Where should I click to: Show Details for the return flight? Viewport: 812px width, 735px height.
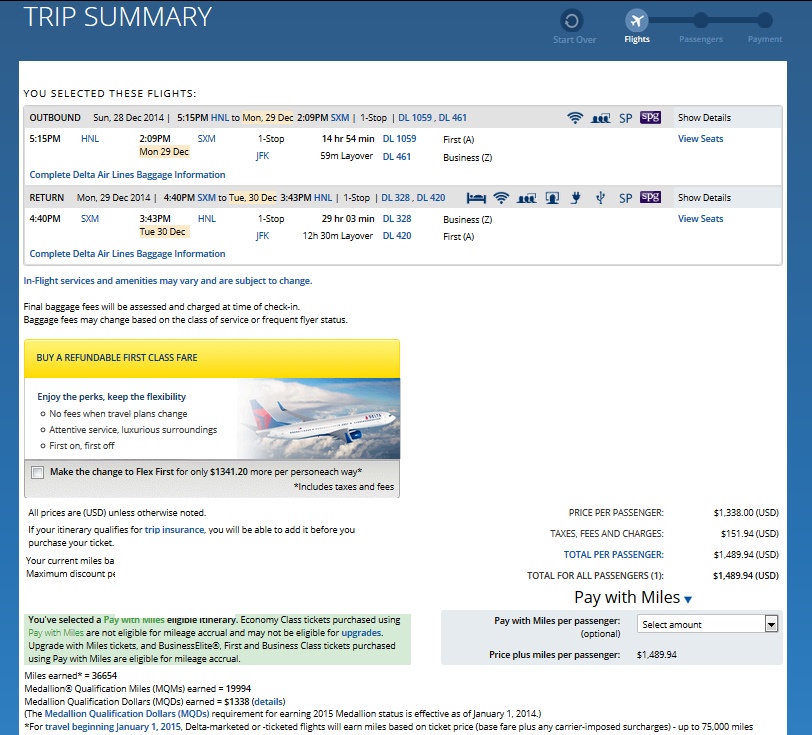pos(704,198)
